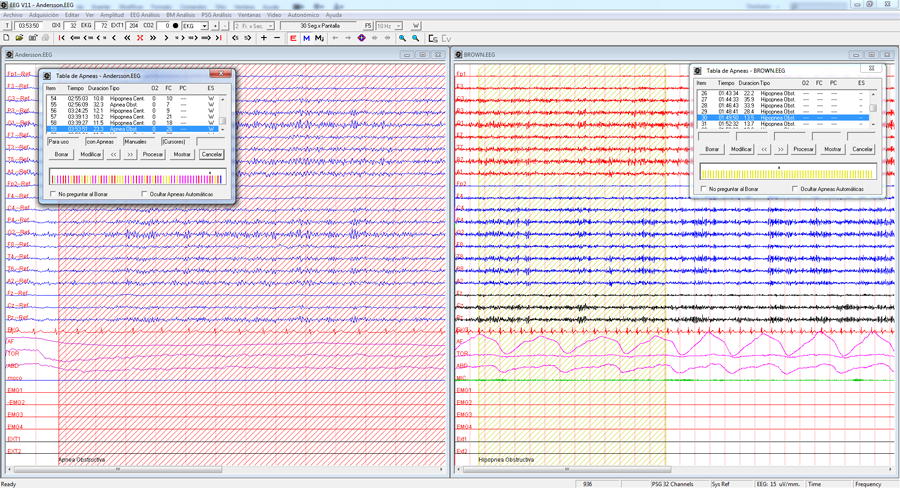900x488 pixels.
Task: Click Mostrar in BROWN apnea table
Action: 833,149
